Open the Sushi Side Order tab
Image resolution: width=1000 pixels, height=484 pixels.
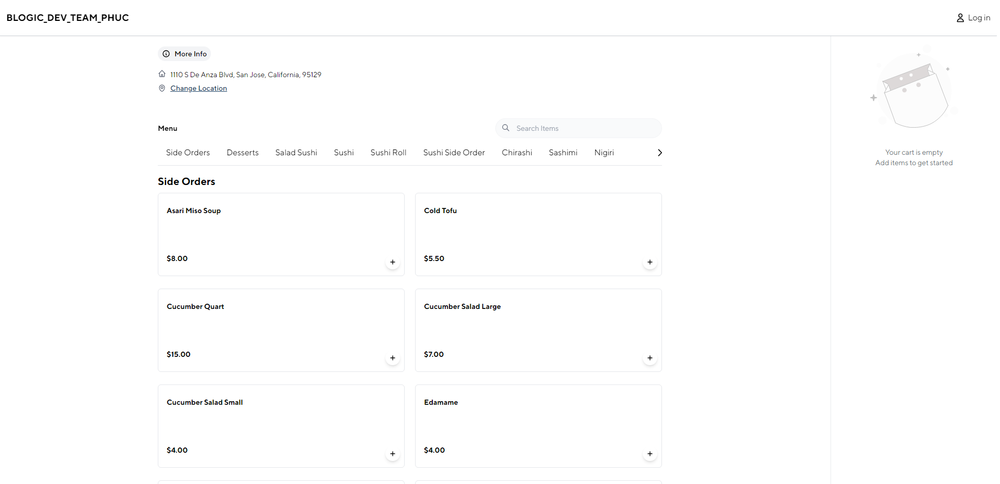click(x=454, y=152)
